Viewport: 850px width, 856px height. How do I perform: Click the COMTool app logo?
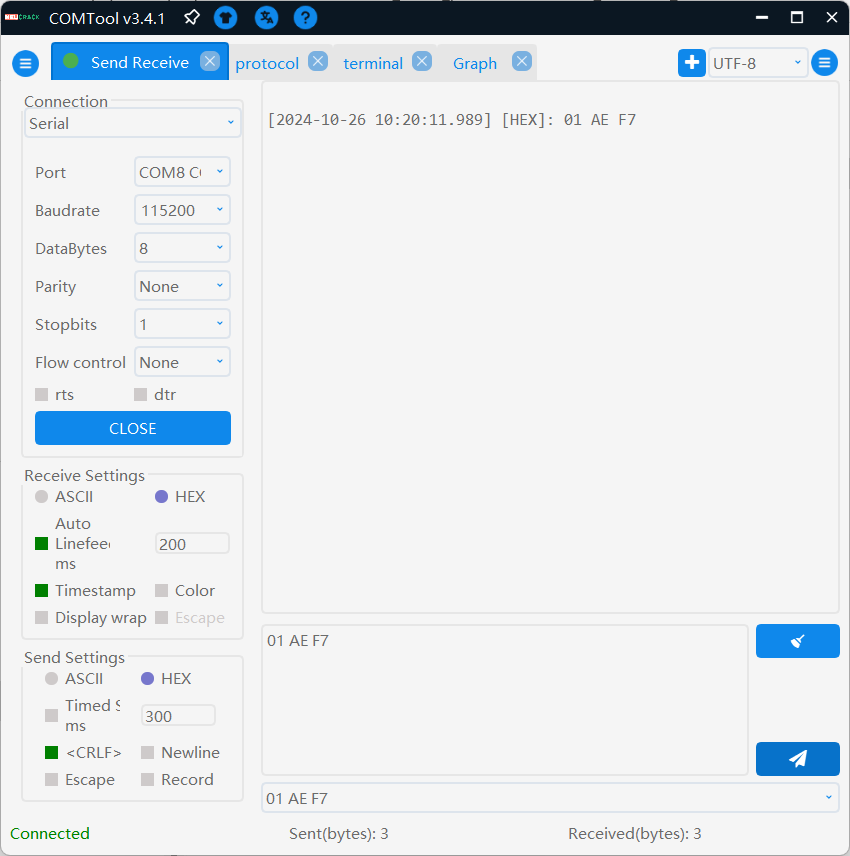[22, 17]
